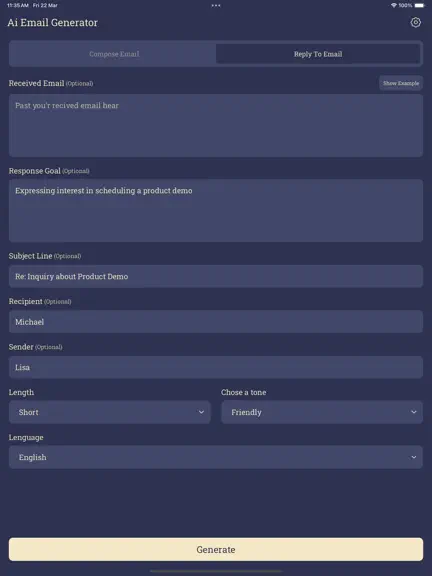This screenshot has width=432, height=576.
Task: Tap the Wi-Fi status icon
Action: coord(393,6)
